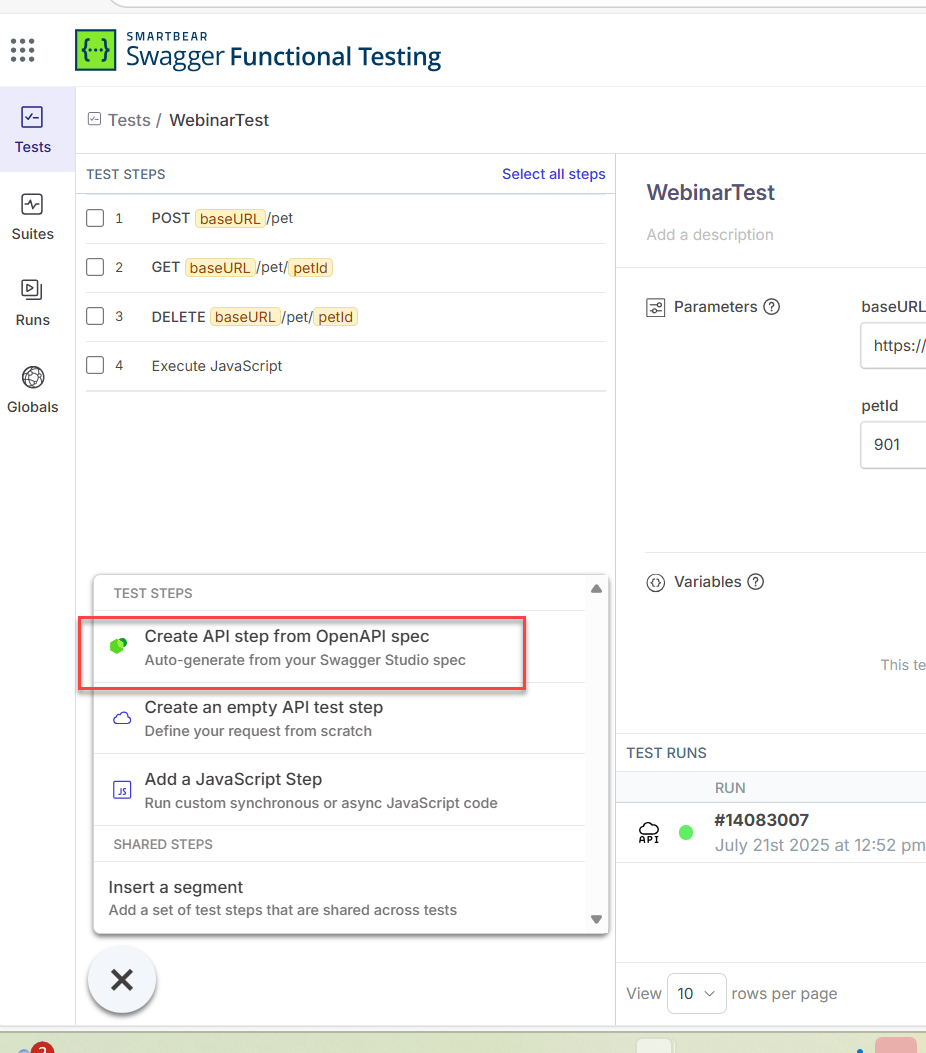Click the Select all steps link
The image size is (926, 1053).
pos(553,174)
